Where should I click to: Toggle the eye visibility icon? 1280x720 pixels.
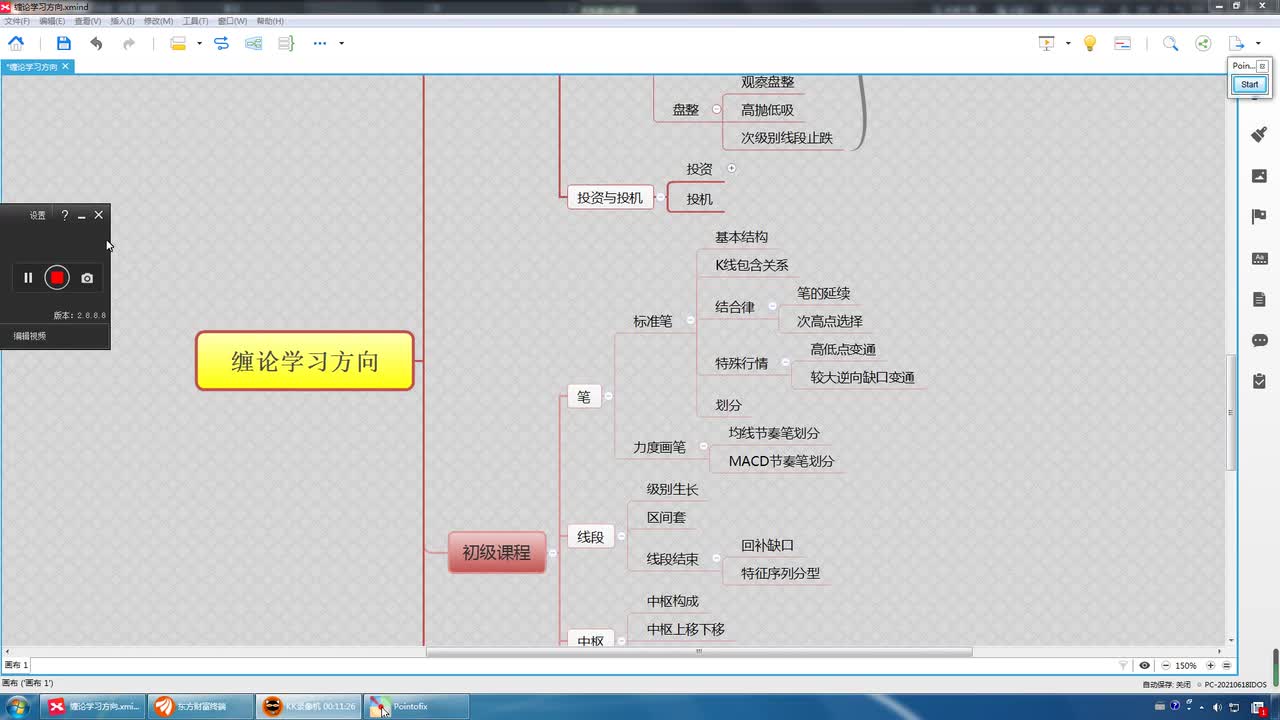[x=1144, y=665]
